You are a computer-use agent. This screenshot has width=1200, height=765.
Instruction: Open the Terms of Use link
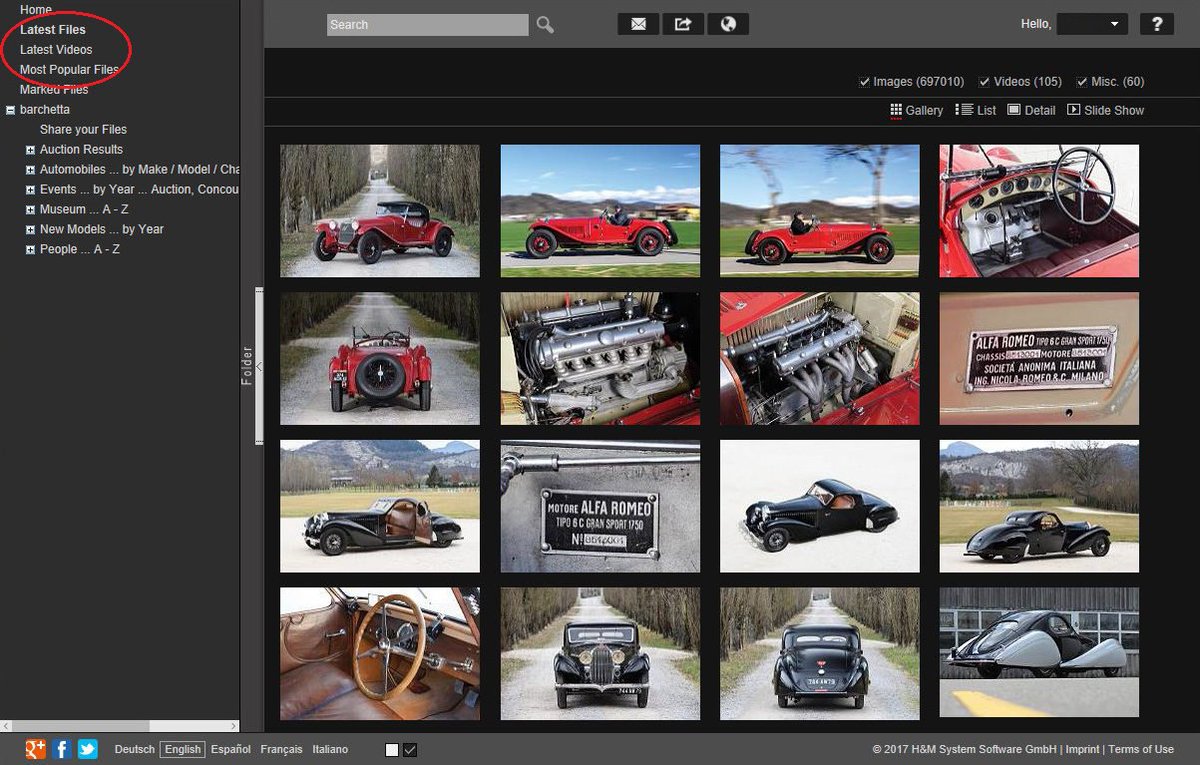pyautogui.click(x=1141, y=750)
